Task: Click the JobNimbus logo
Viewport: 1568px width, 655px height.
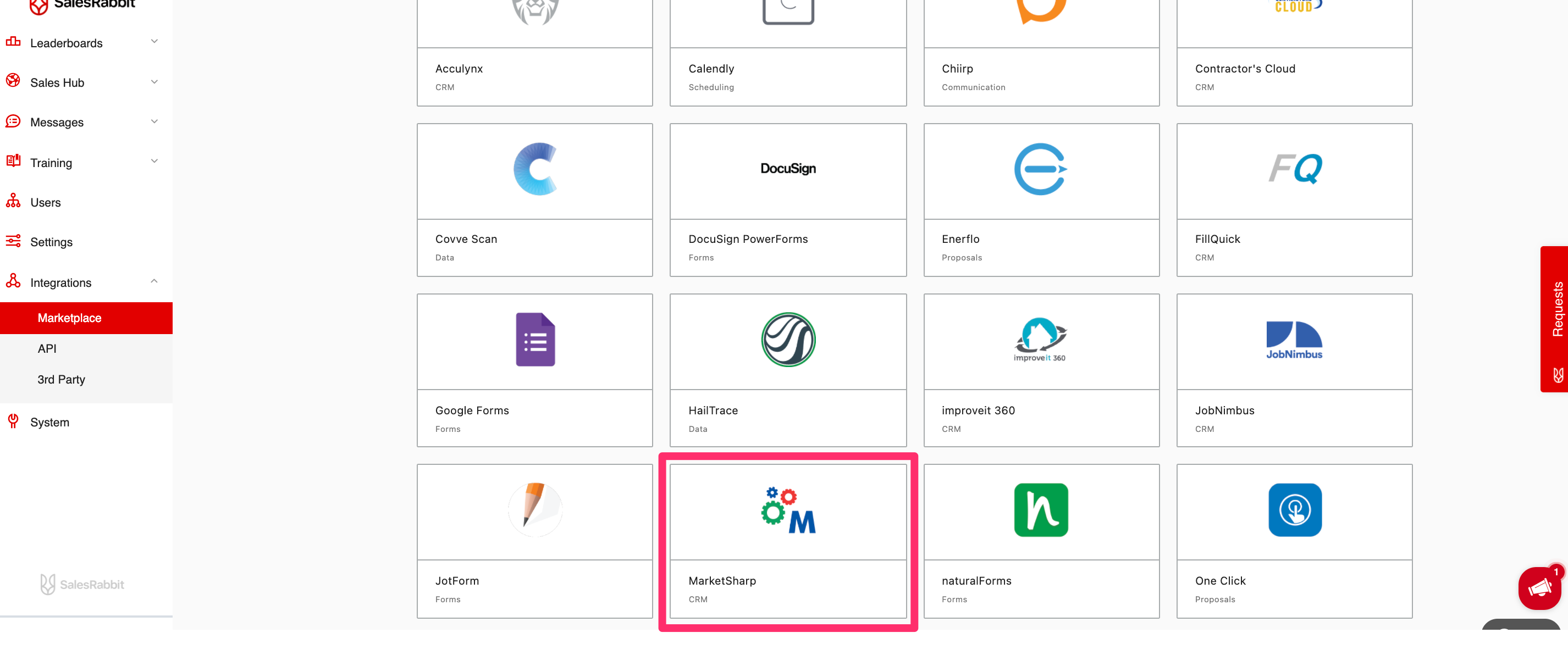Action: point(1294,340)
